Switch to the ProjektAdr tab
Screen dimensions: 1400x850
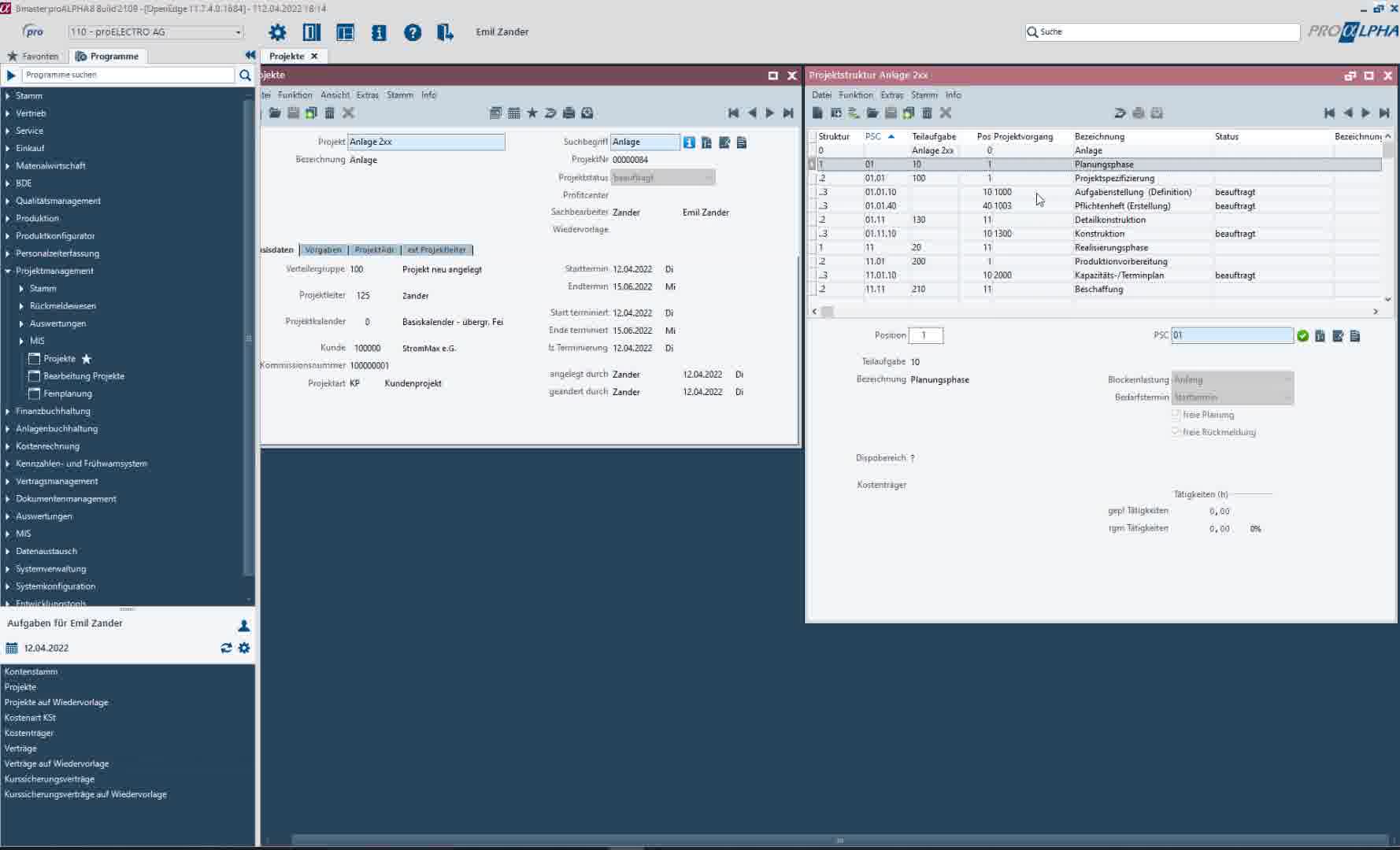(x=374, y=249)
